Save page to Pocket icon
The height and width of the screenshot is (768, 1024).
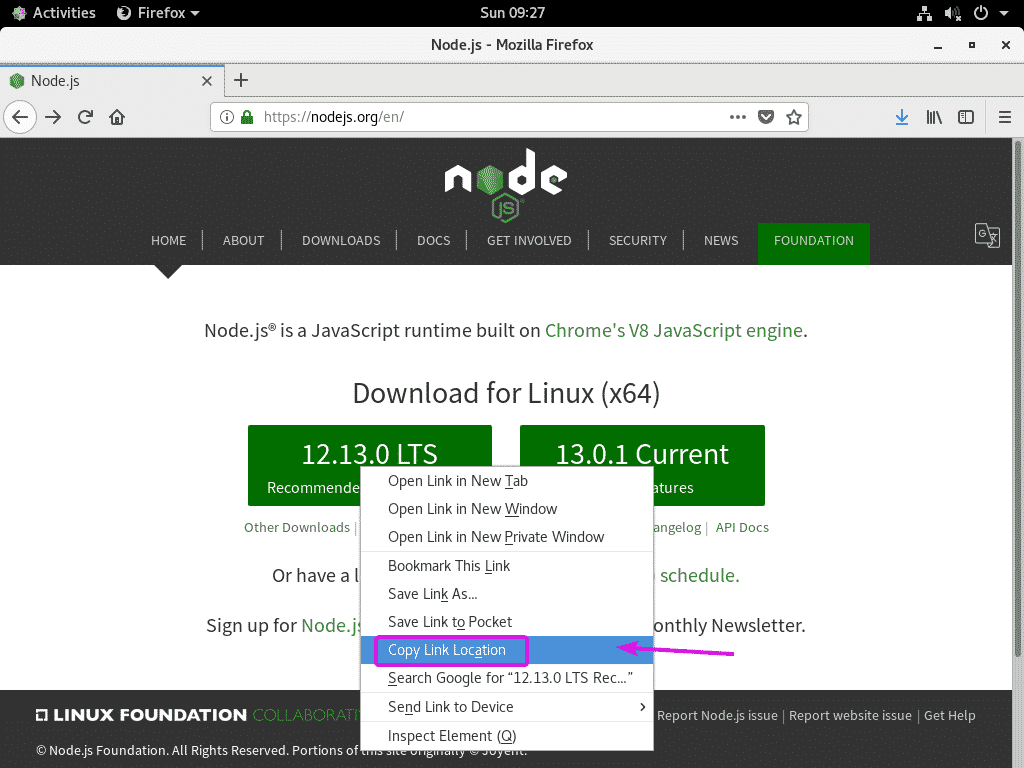[x=766, y=117]
